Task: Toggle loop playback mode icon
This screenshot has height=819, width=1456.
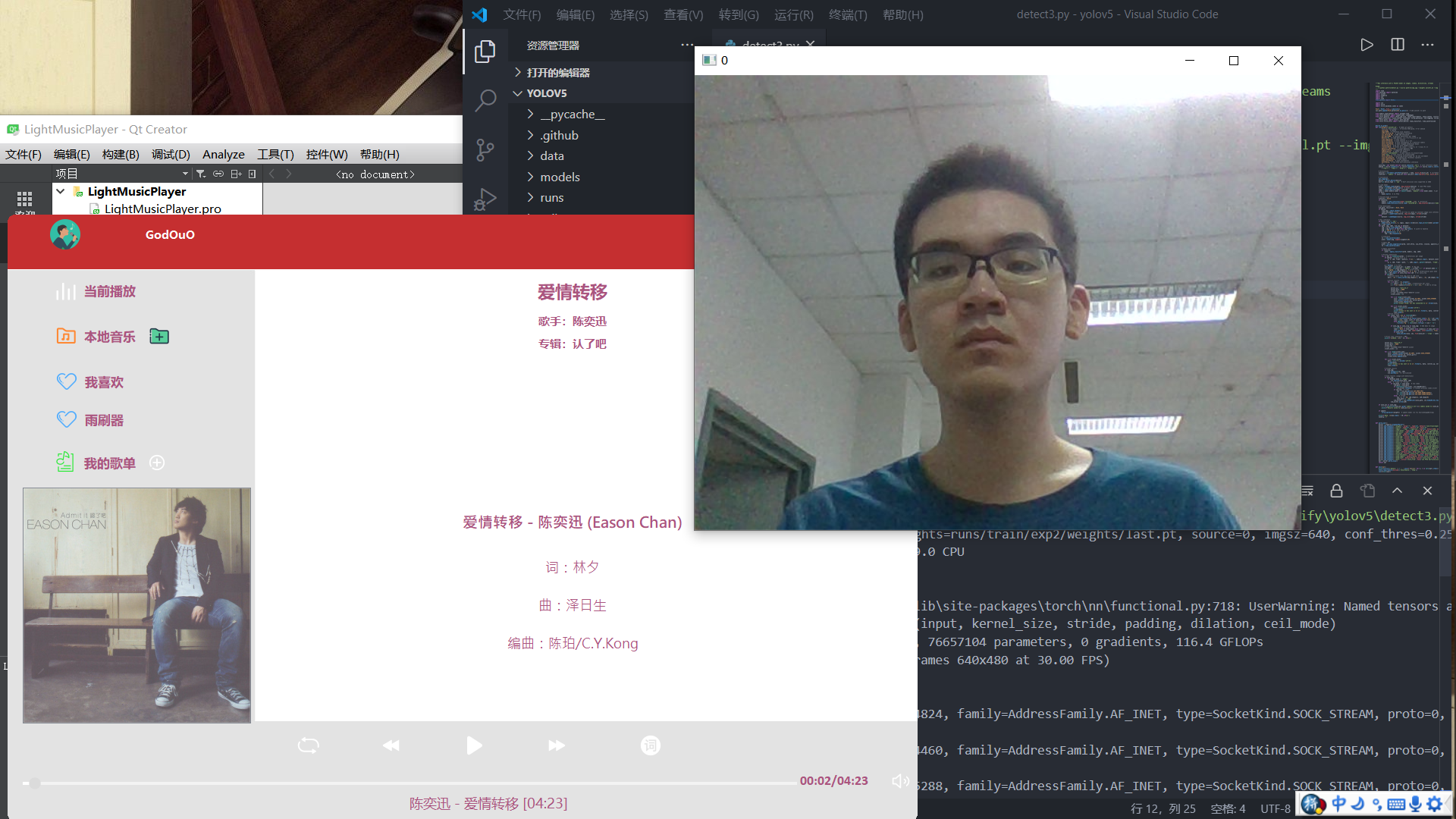Action: point(309,745)
